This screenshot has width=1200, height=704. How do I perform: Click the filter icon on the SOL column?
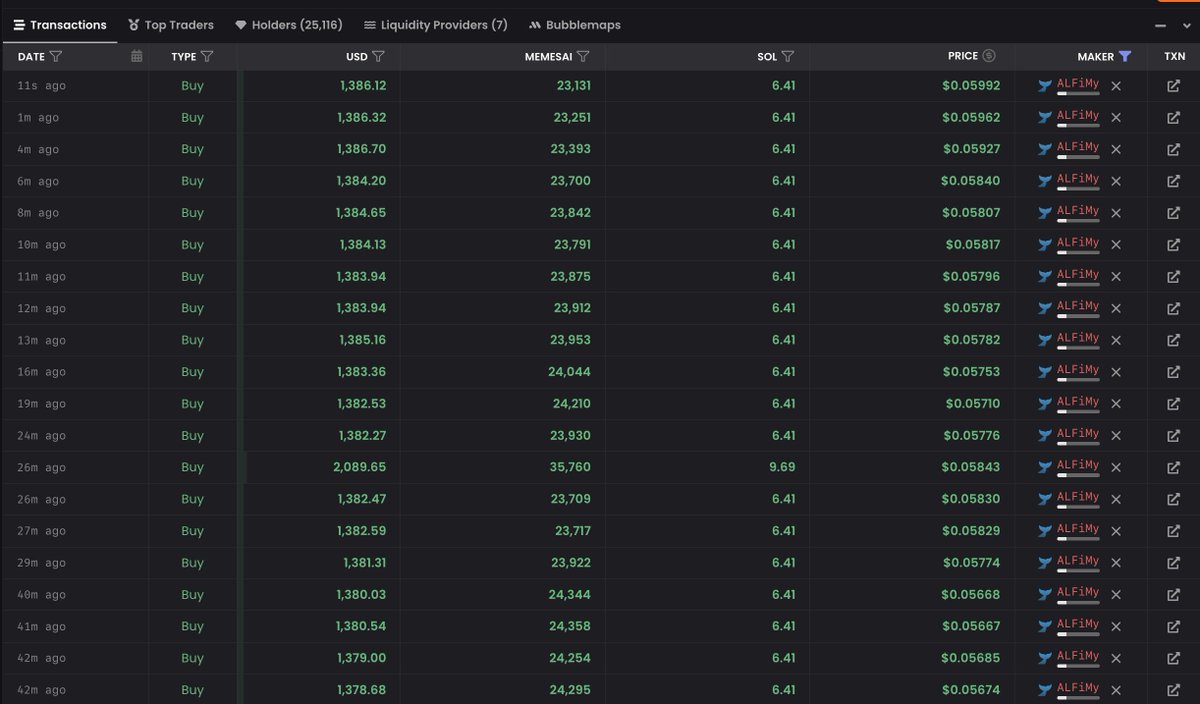[x=789, y=56]
